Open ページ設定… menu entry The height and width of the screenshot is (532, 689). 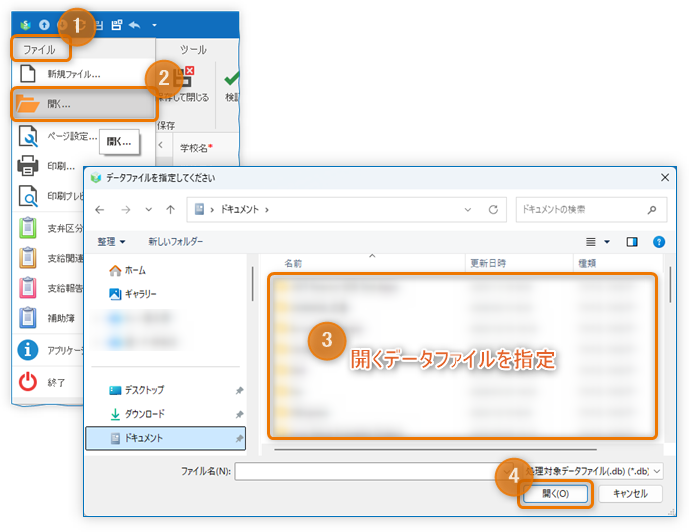72,136
